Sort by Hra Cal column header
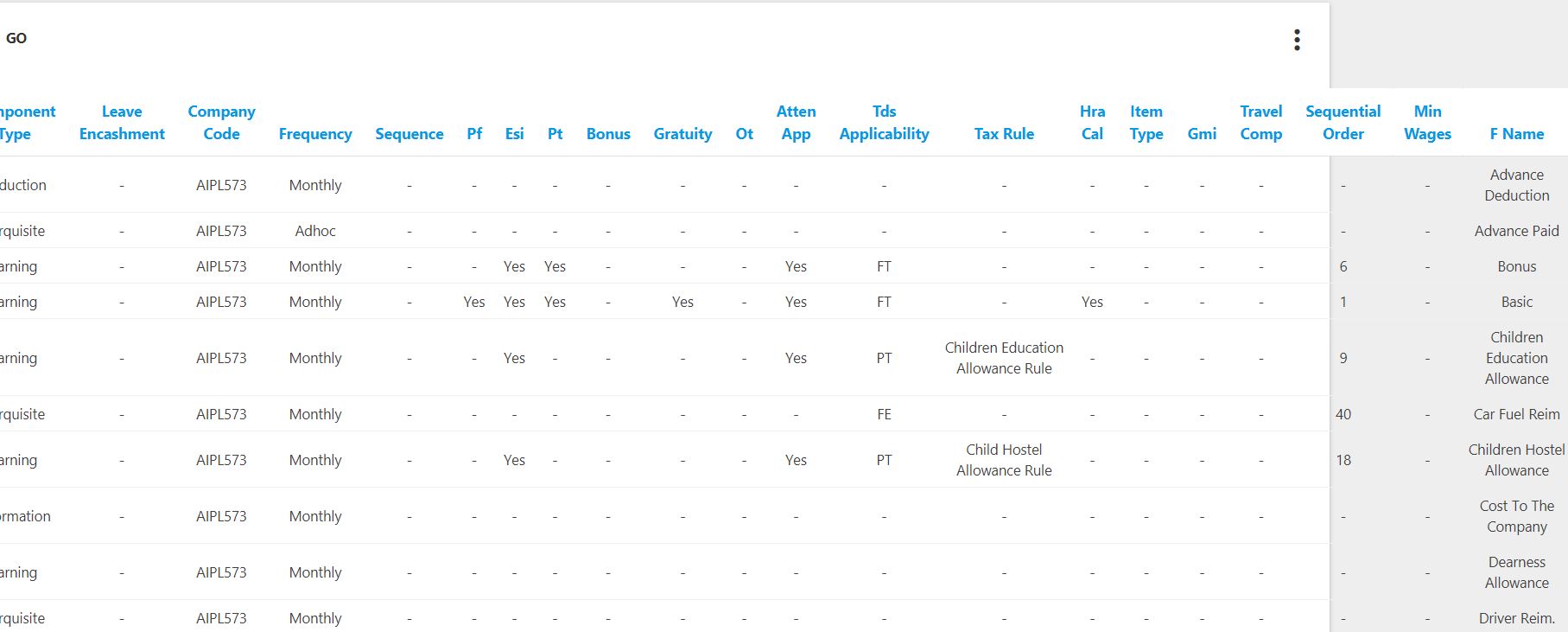Viewport: 1568px width, 632px height. (x=1092, y=123)
